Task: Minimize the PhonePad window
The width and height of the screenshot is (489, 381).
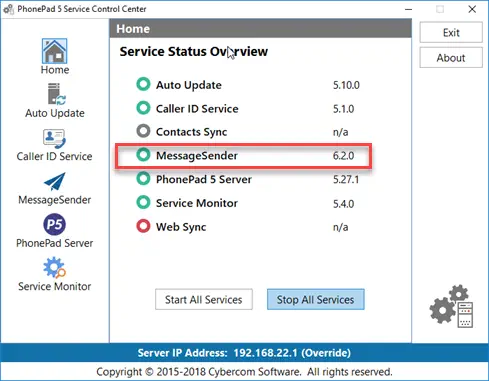Action: (408, 9)
